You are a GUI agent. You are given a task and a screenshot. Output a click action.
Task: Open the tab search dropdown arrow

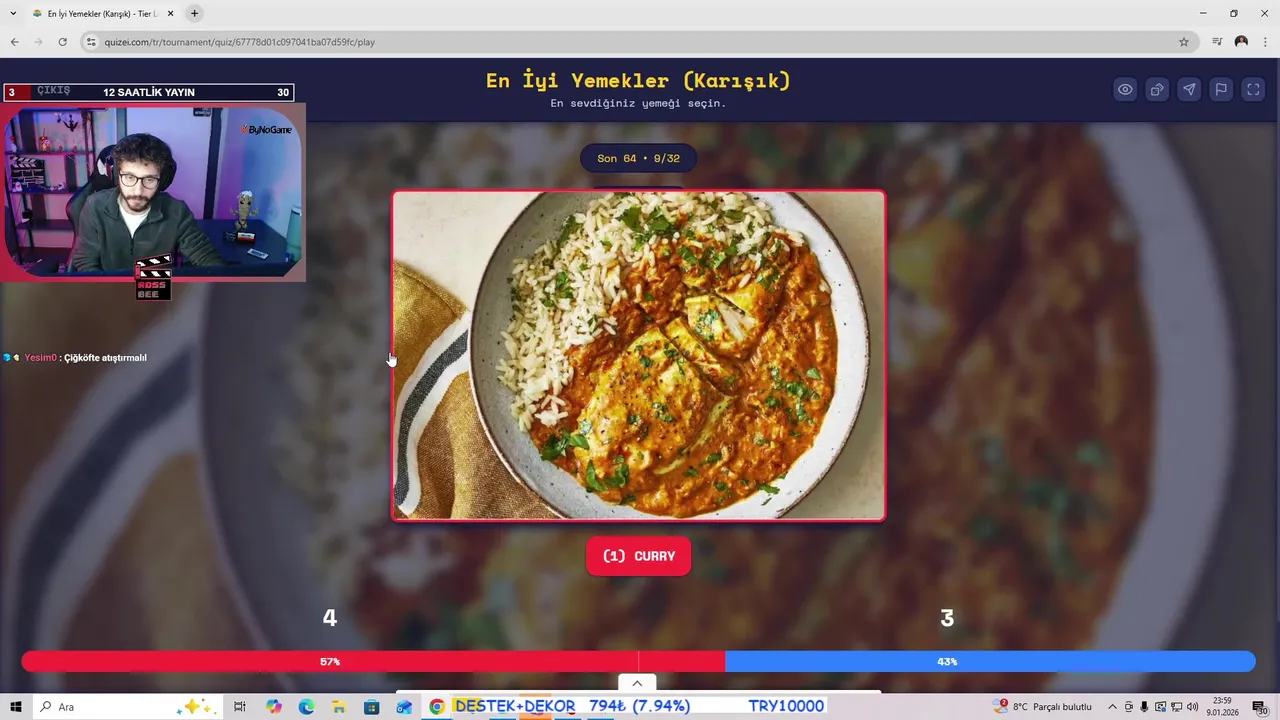click(12, 14)
